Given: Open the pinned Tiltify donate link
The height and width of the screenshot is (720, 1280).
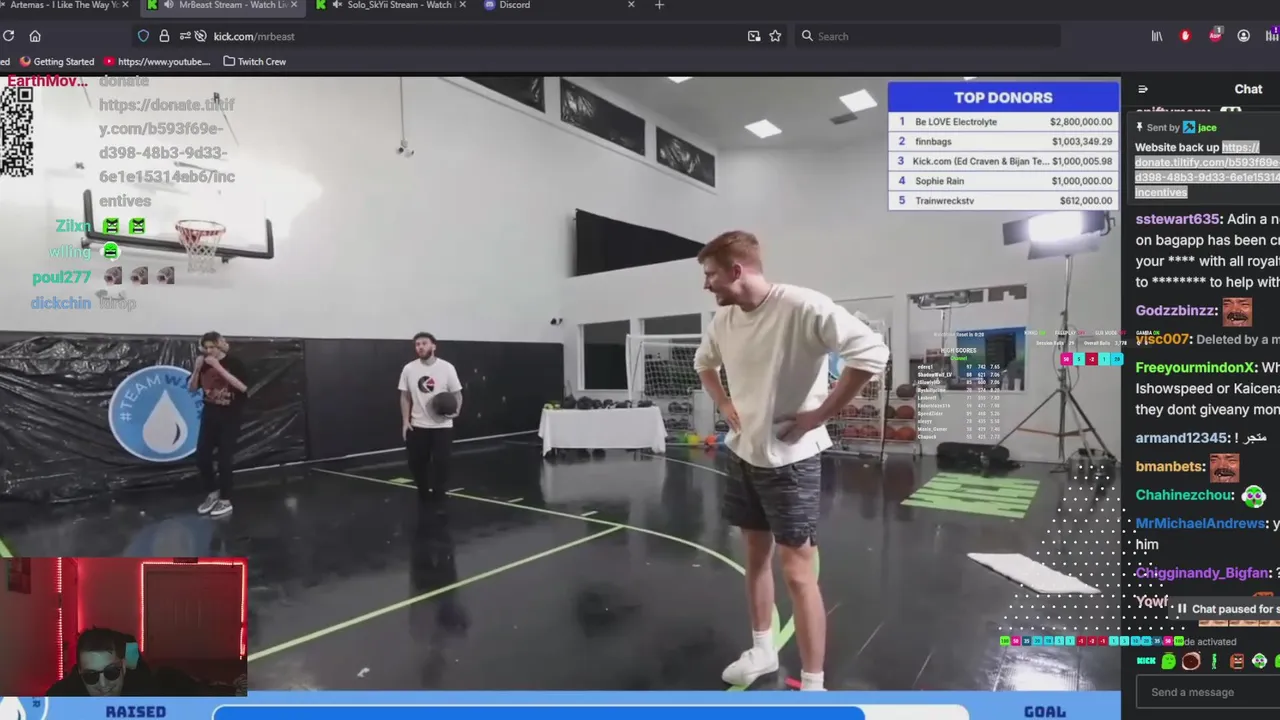Looking at the screenshot, I should pos(1207,170).
